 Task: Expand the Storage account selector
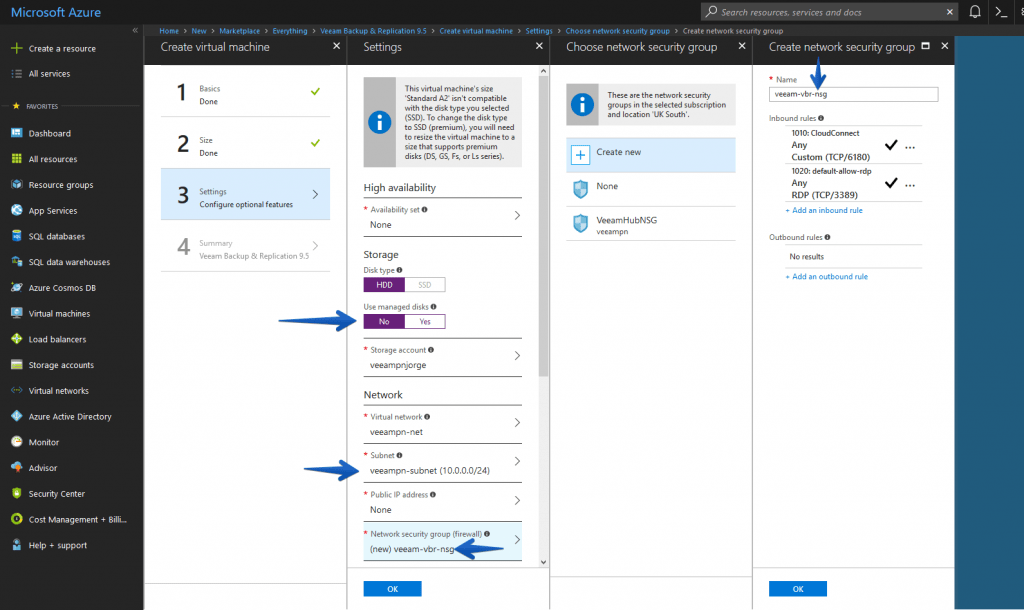click(517, 356)
